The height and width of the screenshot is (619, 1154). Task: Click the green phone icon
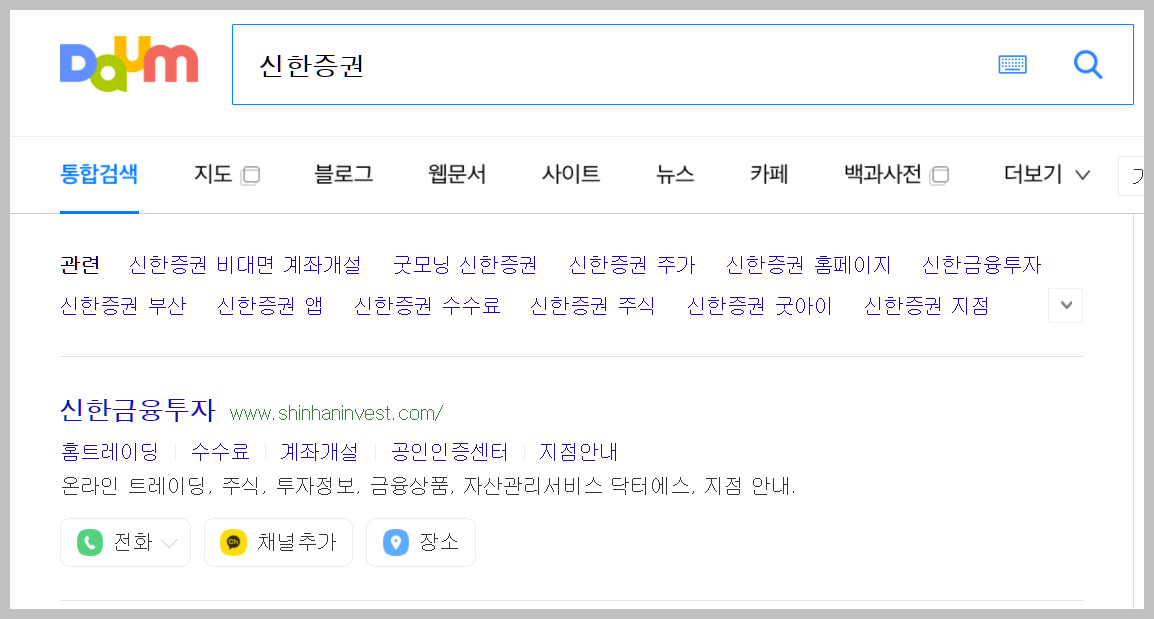90,542
